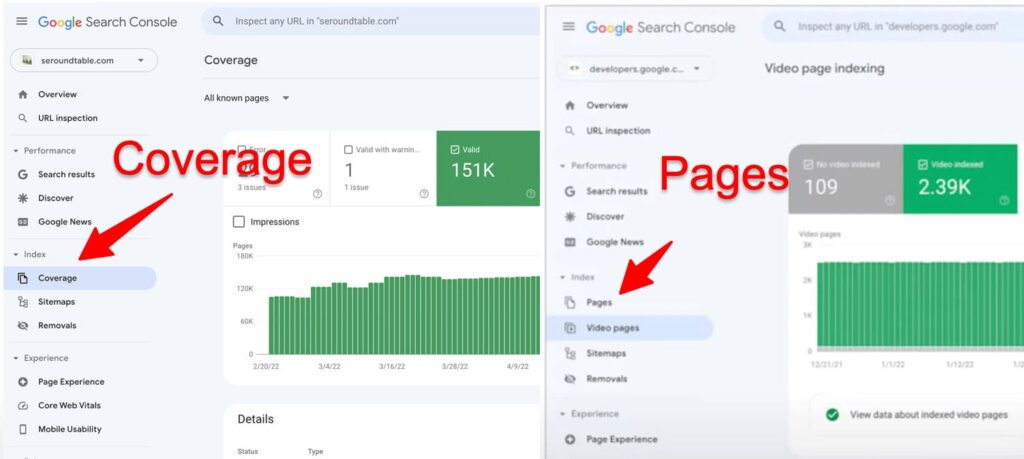Click Removals icon in right console
This screenshot has width=1024, height=459.
click(x=569, y=379)
